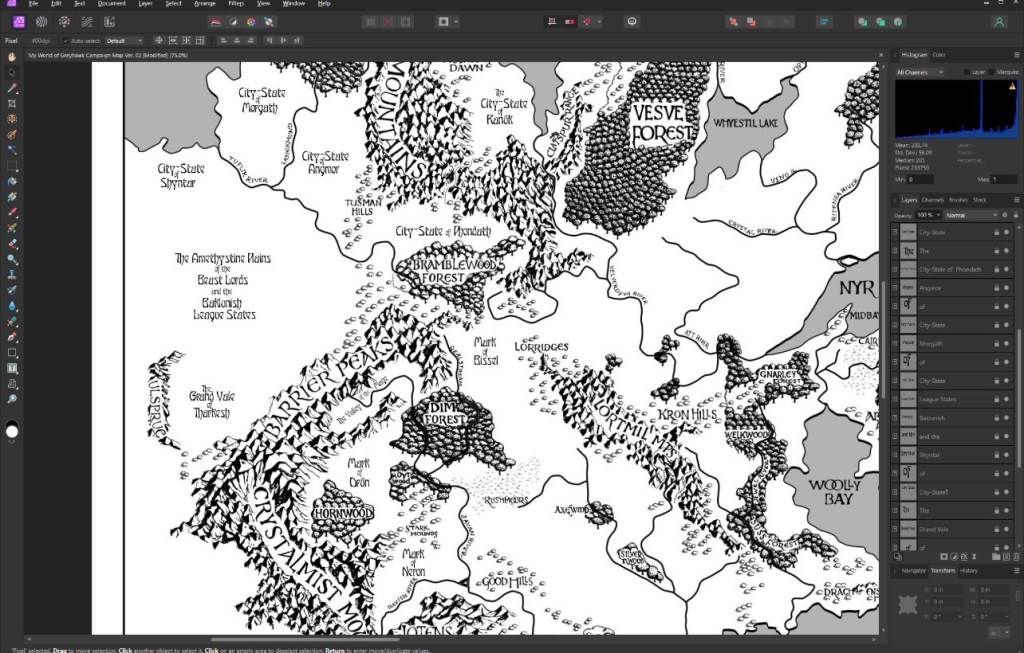Select the Move tool arrow
This screenshot has height=653, width=1024.
click(12, 72)
